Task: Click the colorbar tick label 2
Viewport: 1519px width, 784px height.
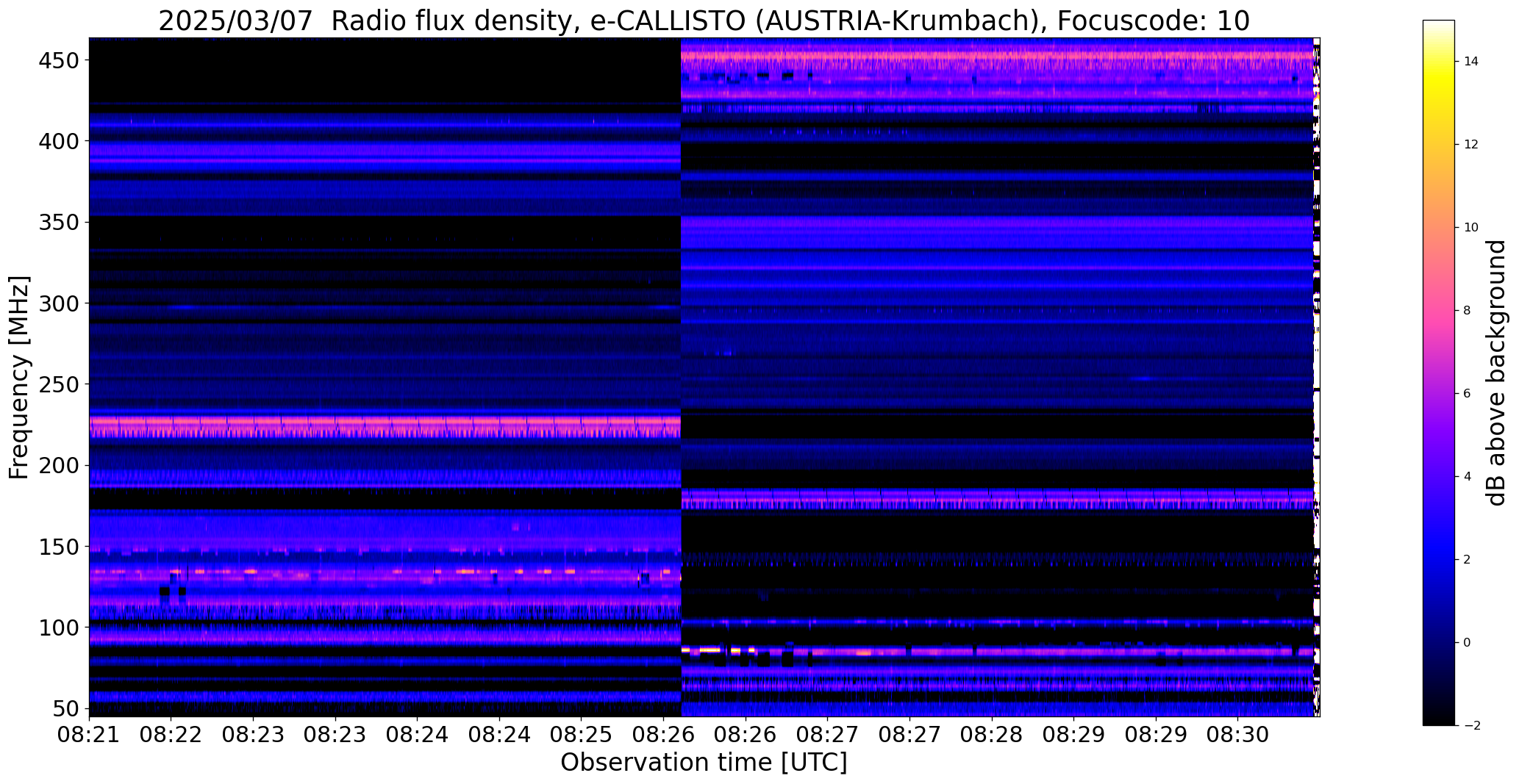Action: pyautogui.click(x=1468, y=559)
